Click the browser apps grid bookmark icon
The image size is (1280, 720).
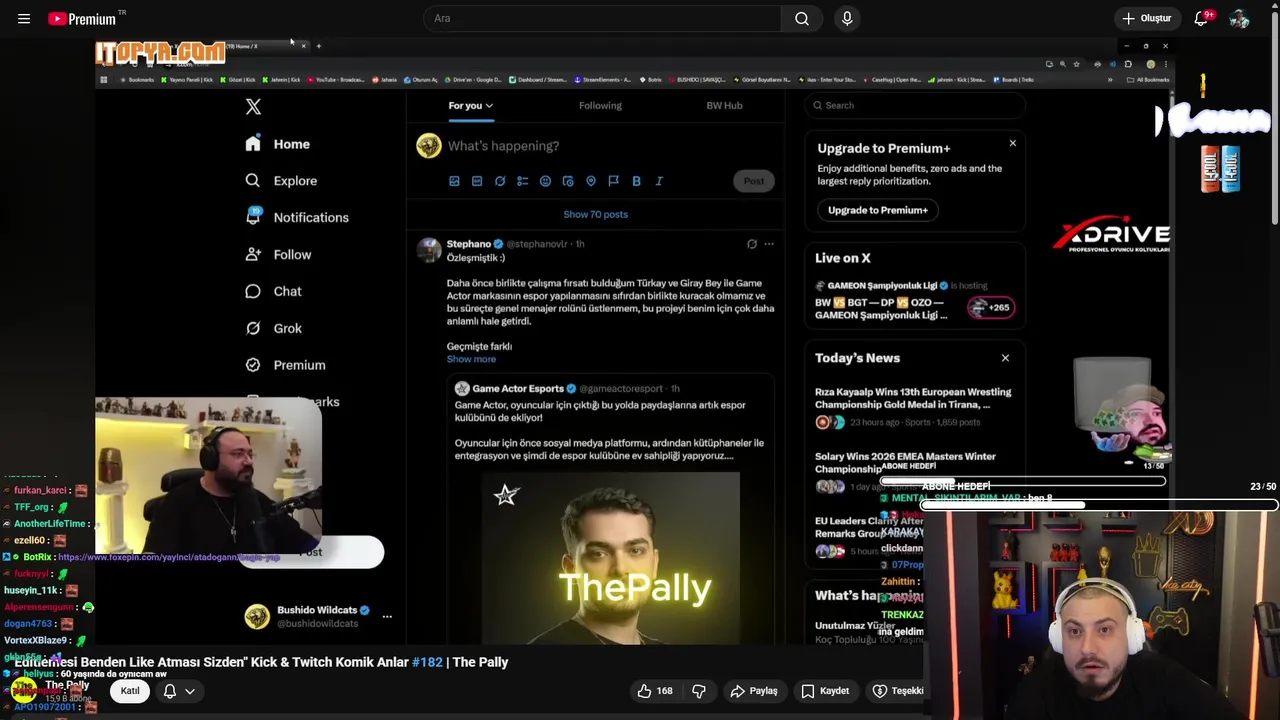point(103,80)
